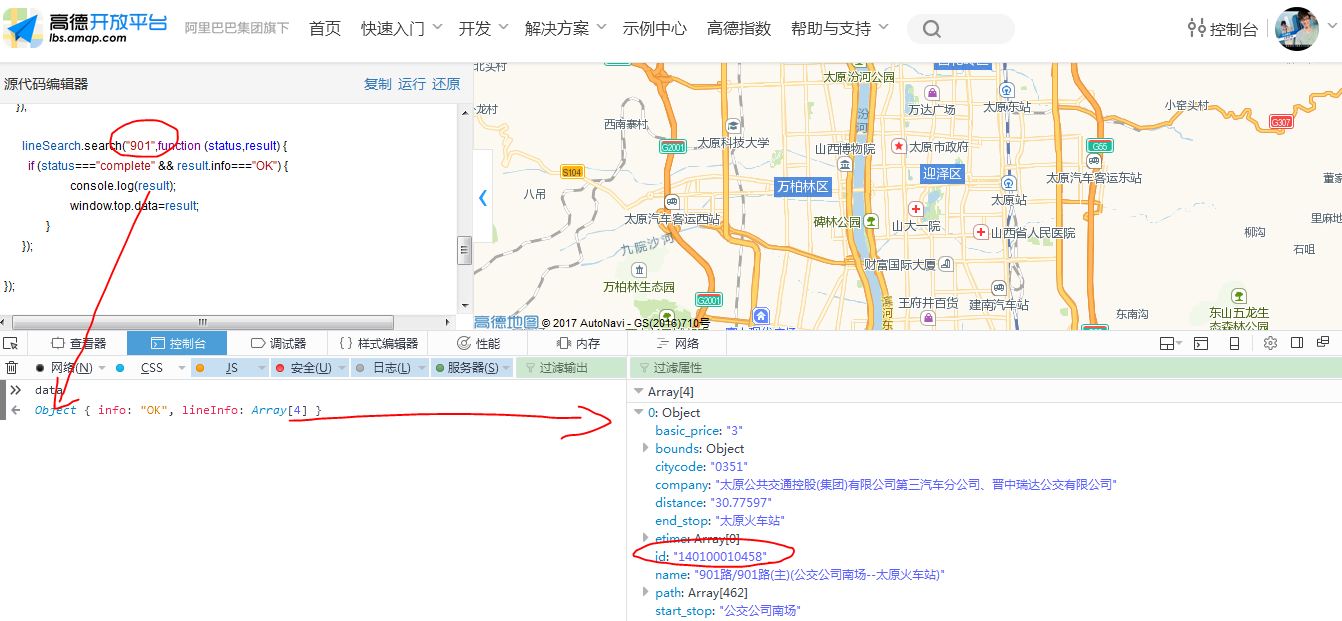Open 高德指数 in the top navigation
Image resolution: width=1342 pixels, height=621 pixels.
point(739,28)
